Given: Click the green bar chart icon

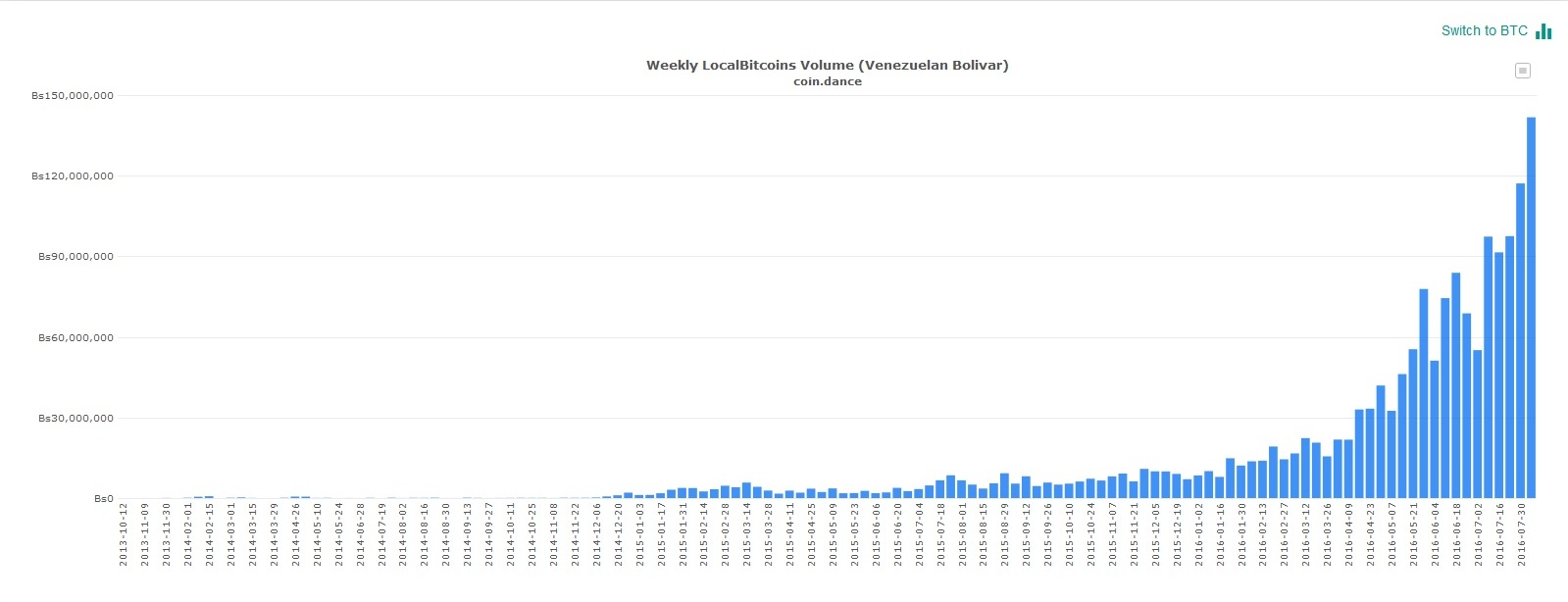Looking at the screenshot, I should point(1543,31).
